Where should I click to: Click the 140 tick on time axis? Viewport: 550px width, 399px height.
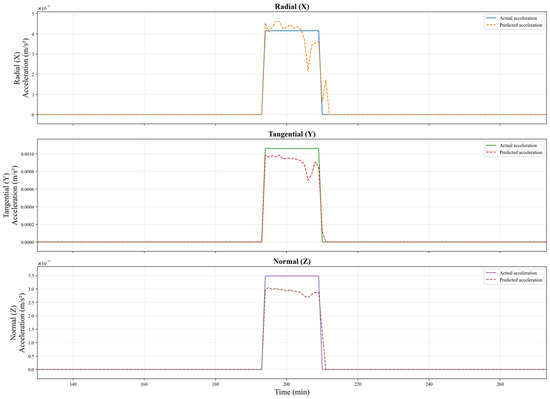tap(73, 384)
